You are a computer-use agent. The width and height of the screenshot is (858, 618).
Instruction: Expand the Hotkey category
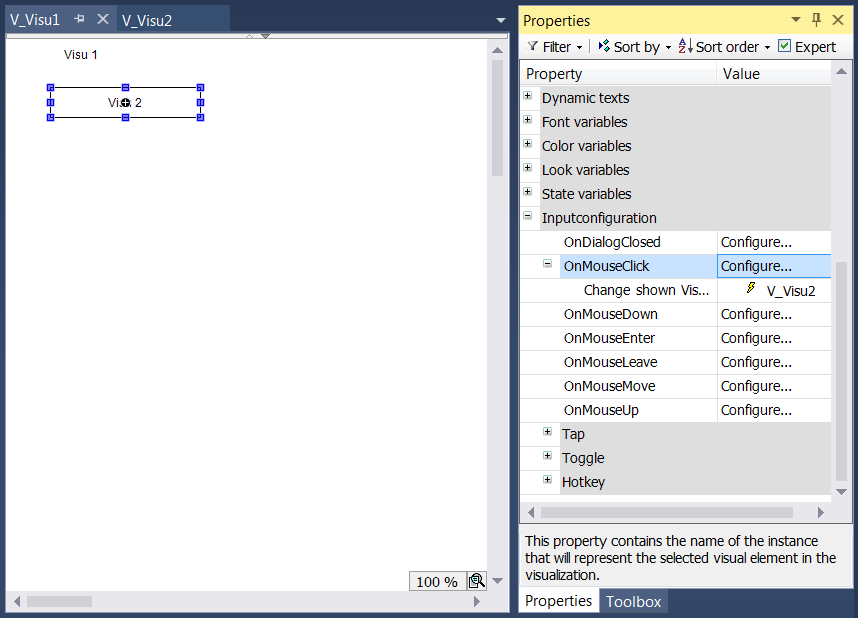(x=547, y=480)
